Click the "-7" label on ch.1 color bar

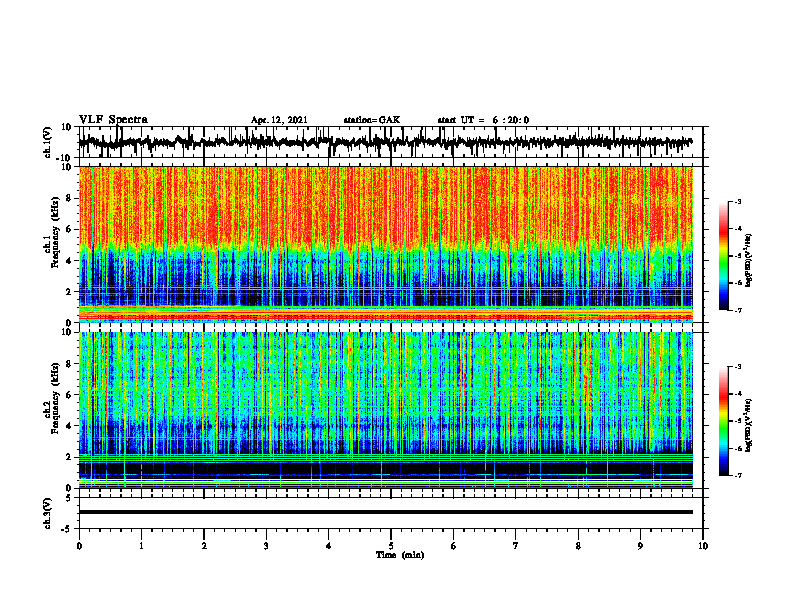click(737, 310)
